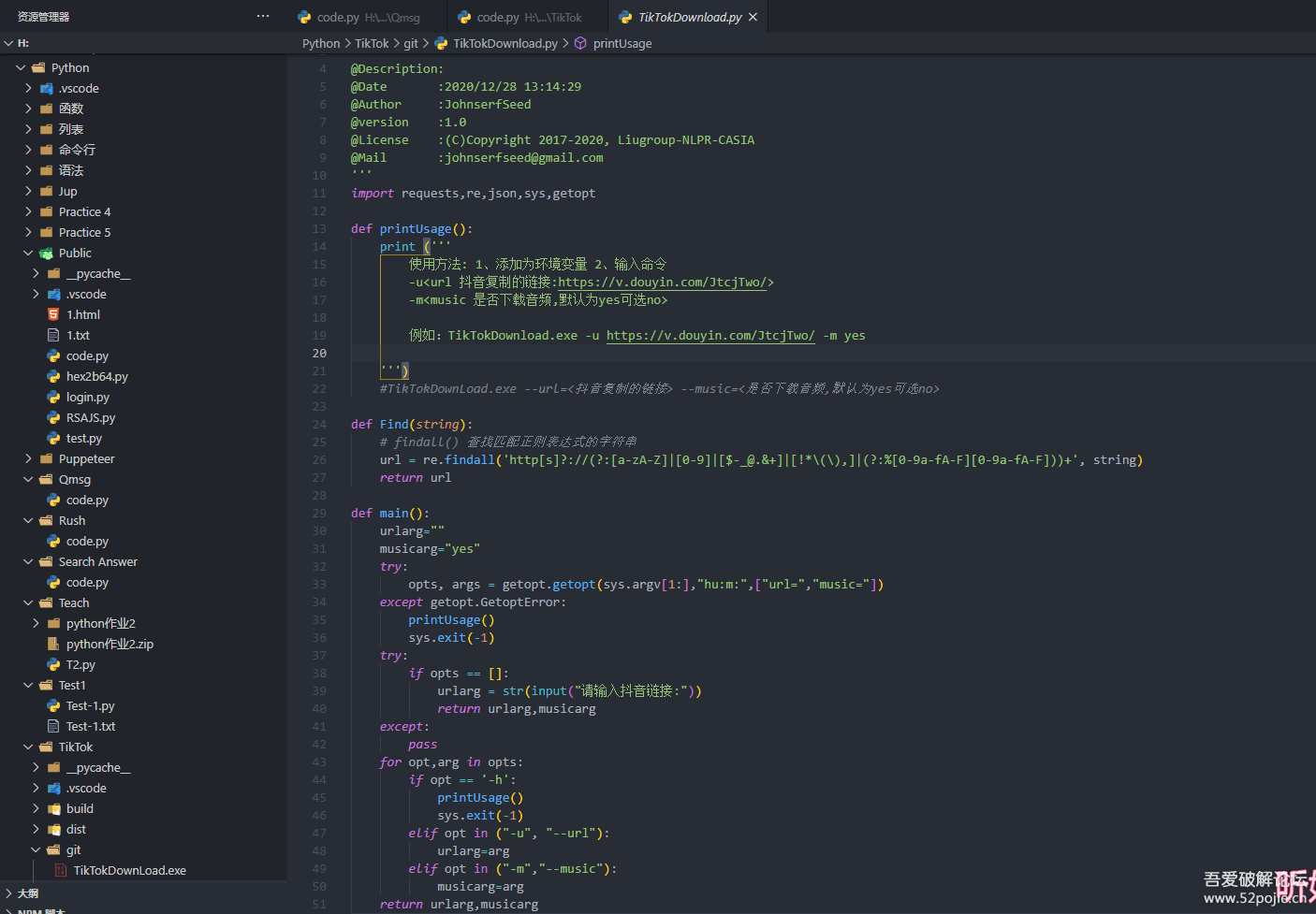Click the TikTok breadcrumb segment

tap(372, 43)
